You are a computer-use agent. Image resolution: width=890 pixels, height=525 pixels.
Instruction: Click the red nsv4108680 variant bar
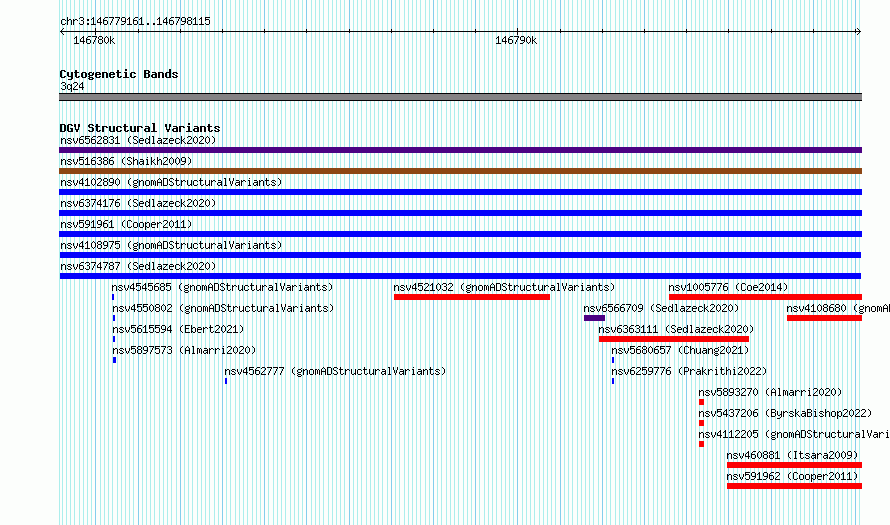(825, 318)
